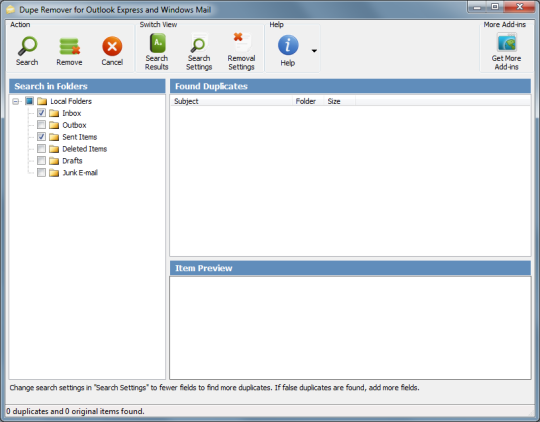Select the Deleted Items folder icon
The height and width of the screenshot is (422, 540).
tap(54, 149)
